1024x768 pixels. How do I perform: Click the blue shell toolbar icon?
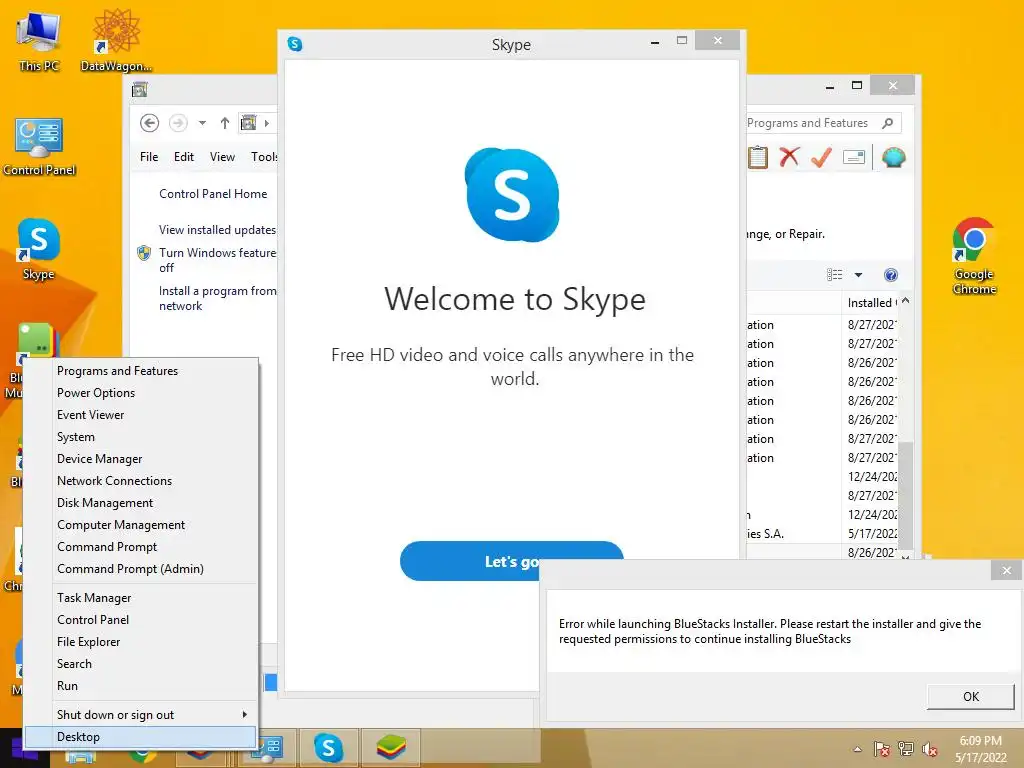click(893, 157)
